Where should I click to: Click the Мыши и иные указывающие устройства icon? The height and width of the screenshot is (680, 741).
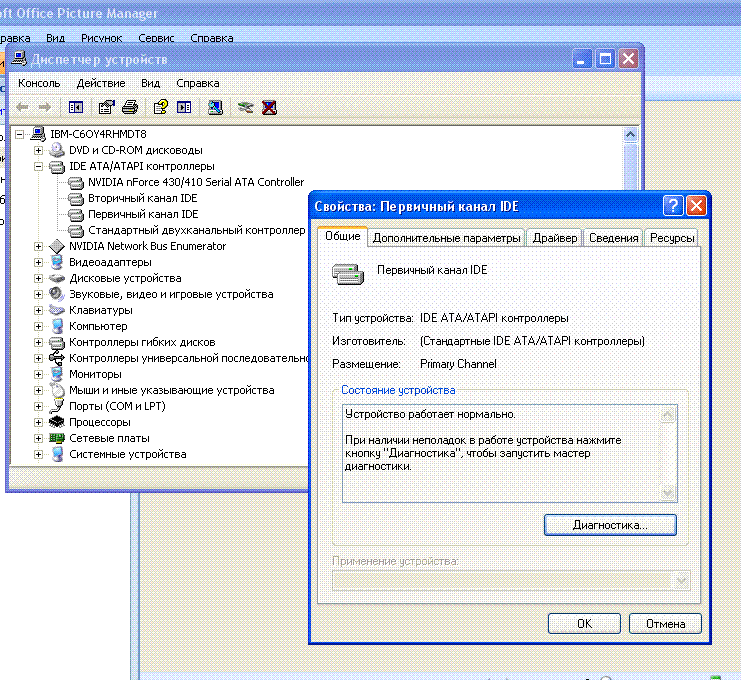(x=57, y=390)
